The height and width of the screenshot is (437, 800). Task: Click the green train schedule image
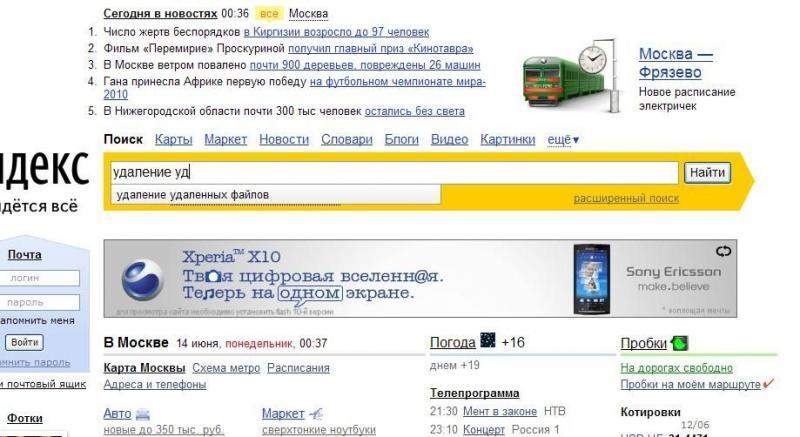[570, 75]
